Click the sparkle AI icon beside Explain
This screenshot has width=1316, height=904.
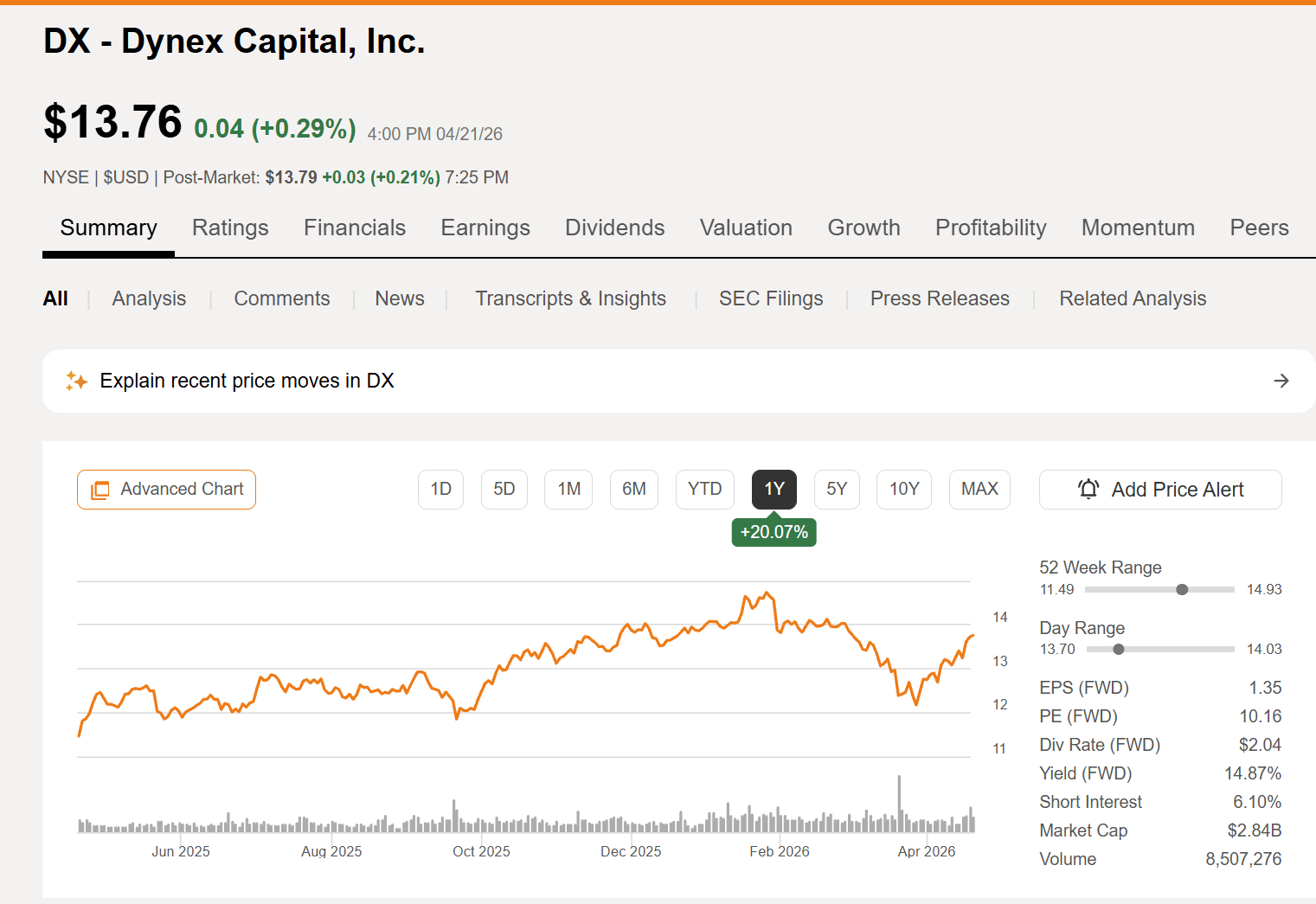(76, 381)
